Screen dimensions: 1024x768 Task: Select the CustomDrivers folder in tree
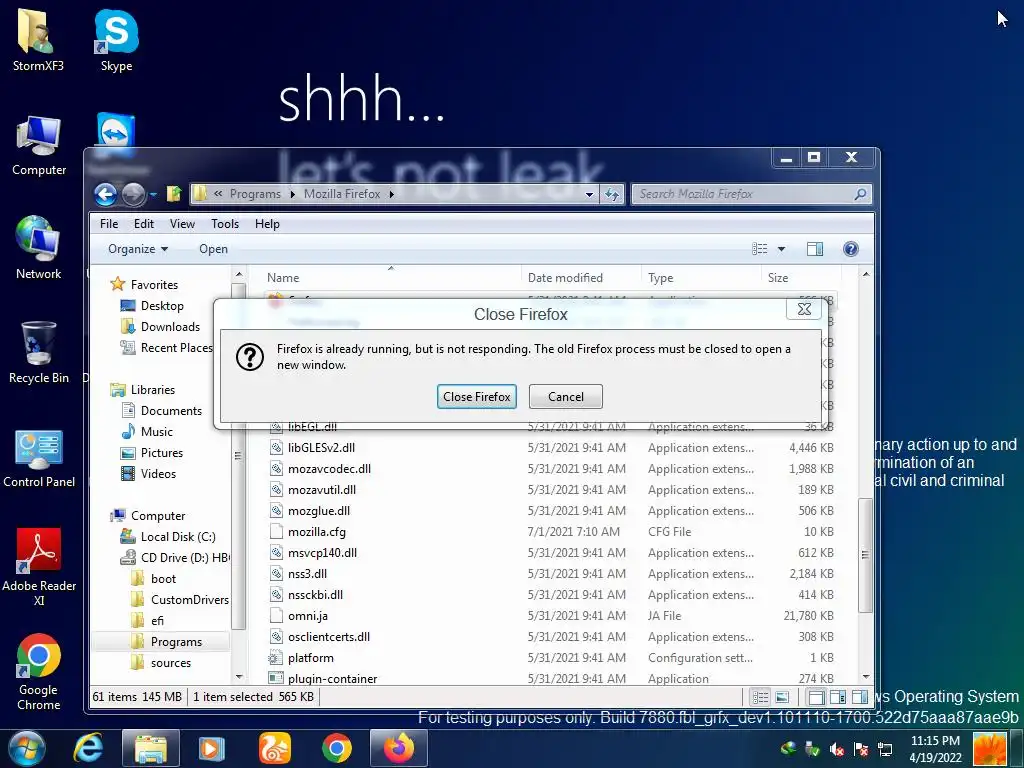[189, 600]
